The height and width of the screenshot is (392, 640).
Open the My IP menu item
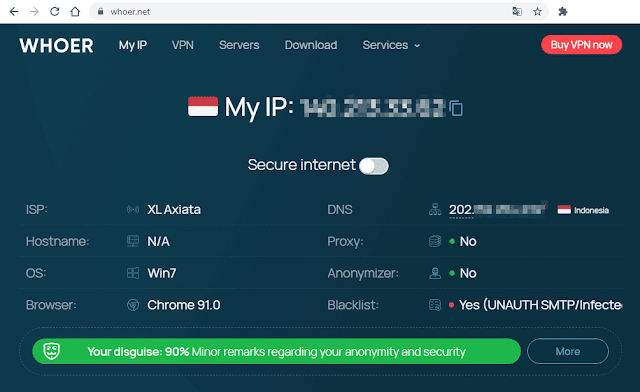[133, 45]
